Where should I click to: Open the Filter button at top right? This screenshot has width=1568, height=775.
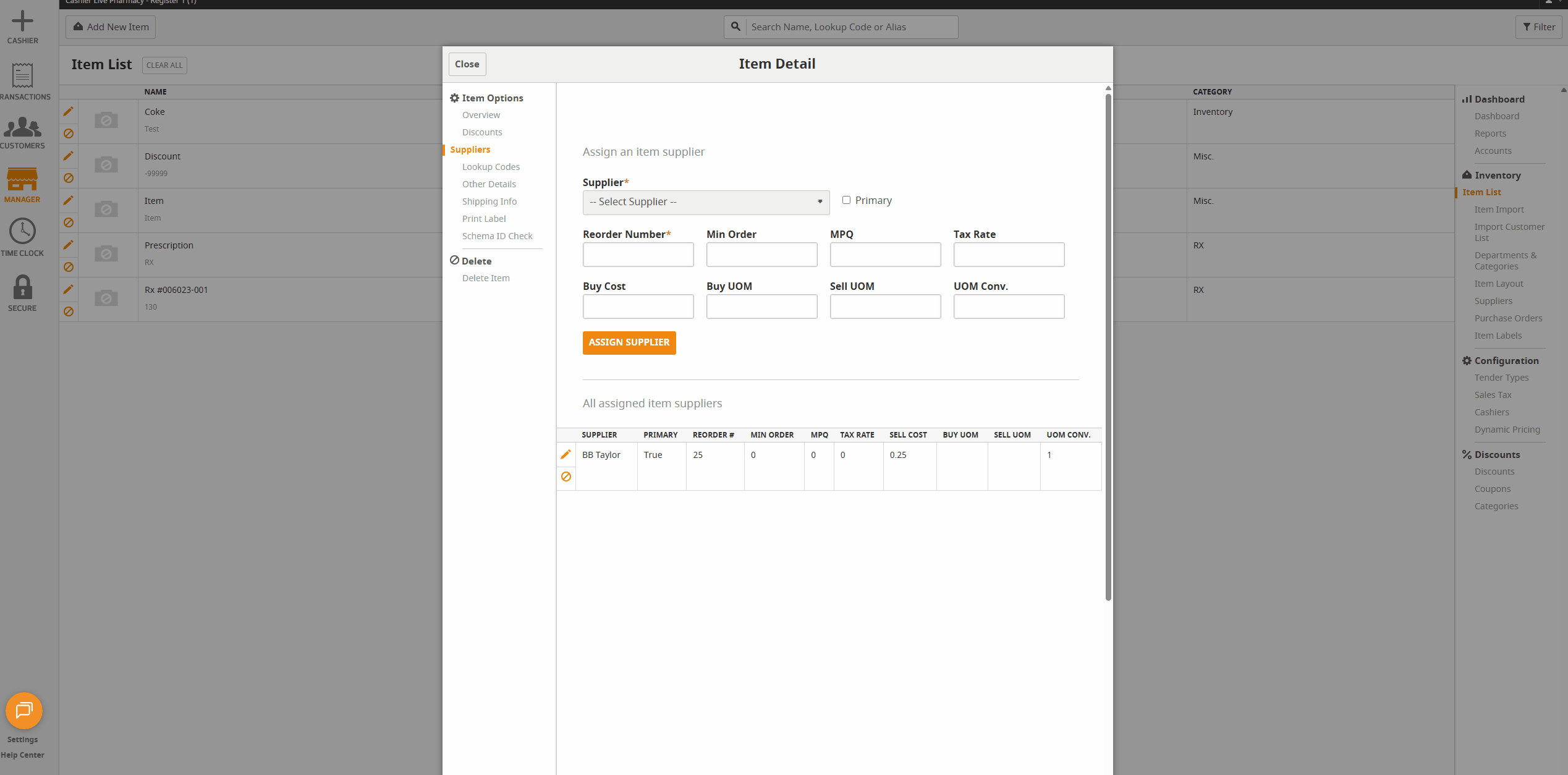[x=1538, y=27]
